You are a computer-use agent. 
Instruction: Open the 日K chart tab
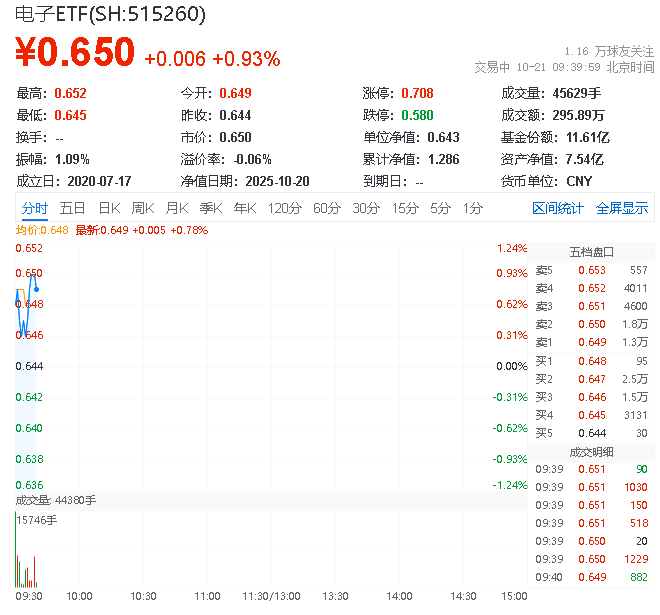point(108,208)
